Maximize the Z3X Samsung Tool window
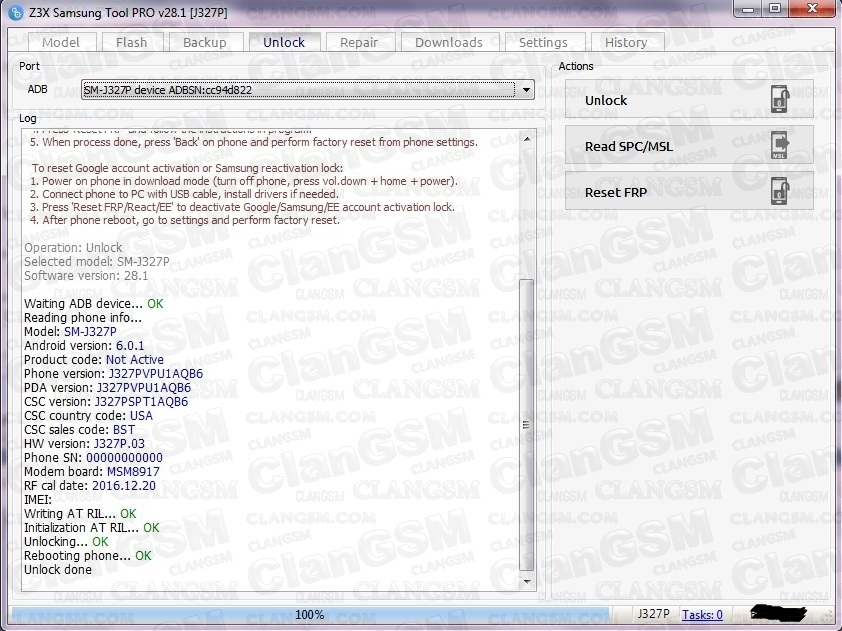 pos(775,9)
